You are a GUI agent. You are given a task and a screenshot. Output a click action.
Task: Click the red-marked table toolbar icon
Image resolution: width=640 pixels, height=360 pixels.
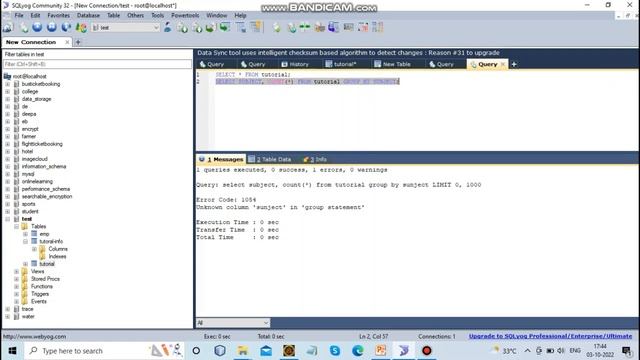(363, 27)
